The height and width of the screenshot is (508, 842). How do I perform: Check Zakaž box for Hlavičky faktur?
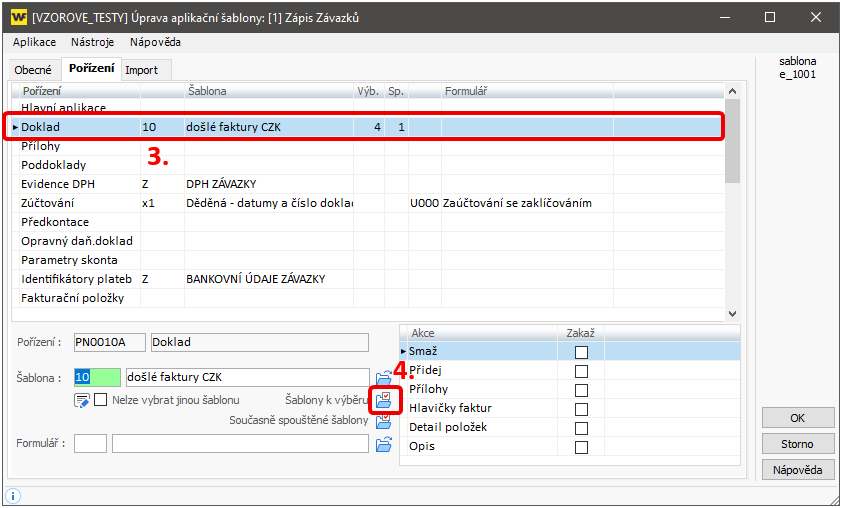[581, 409]
